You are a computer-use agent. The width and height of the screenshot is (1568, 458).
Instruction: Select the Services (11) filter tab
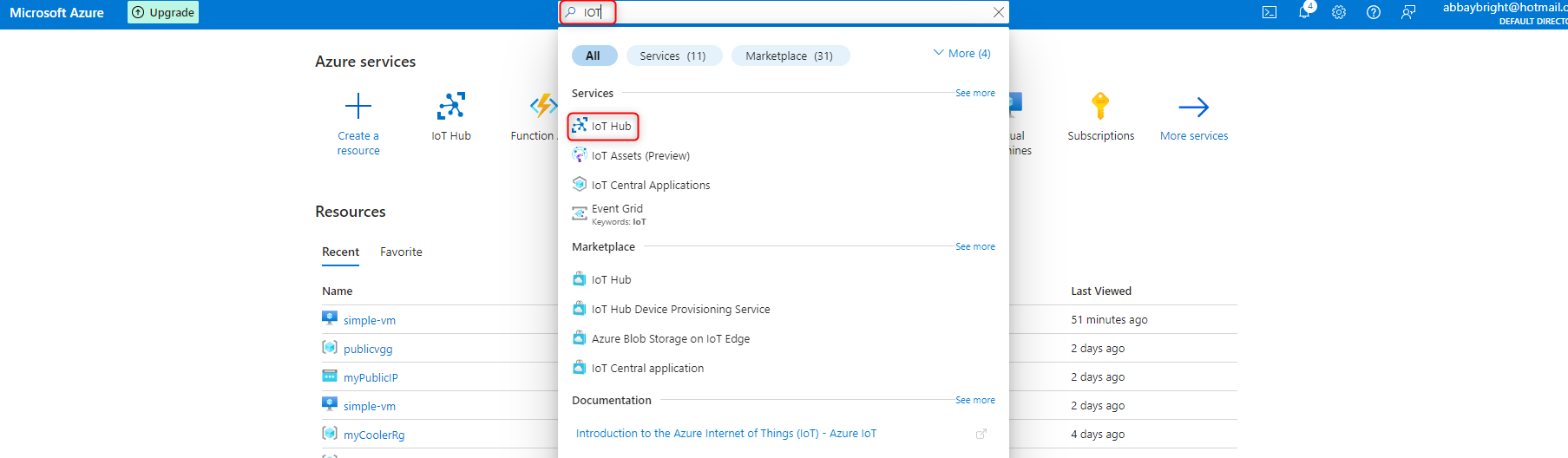coord(672,56)
